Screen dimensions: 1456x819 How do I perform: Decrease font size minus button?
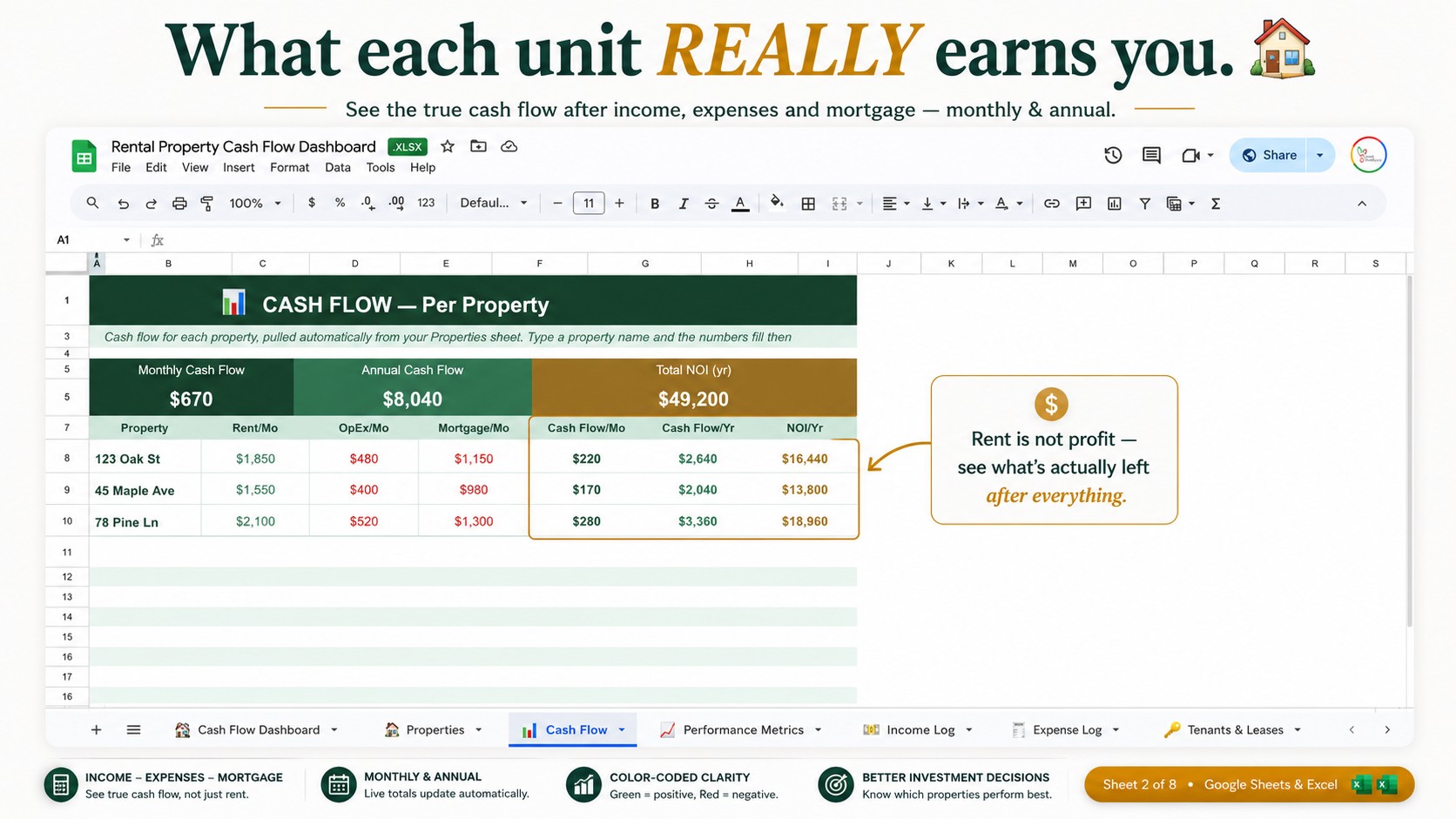click(557, 203)
